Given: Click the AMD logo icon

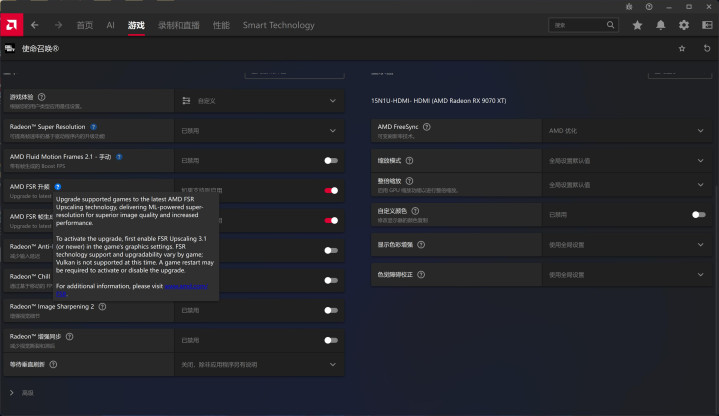Looking at the screenshot, I should click(x=11, y=24).
